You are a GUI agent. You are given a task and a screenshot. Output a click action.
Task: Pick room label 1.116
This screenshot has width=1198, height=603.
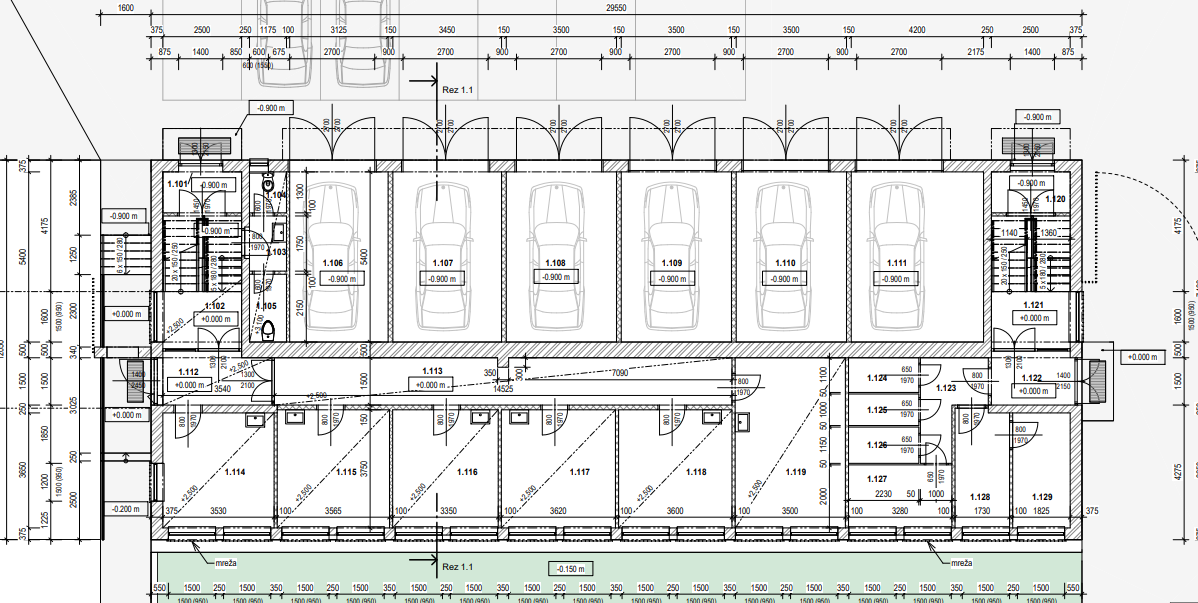467,472
